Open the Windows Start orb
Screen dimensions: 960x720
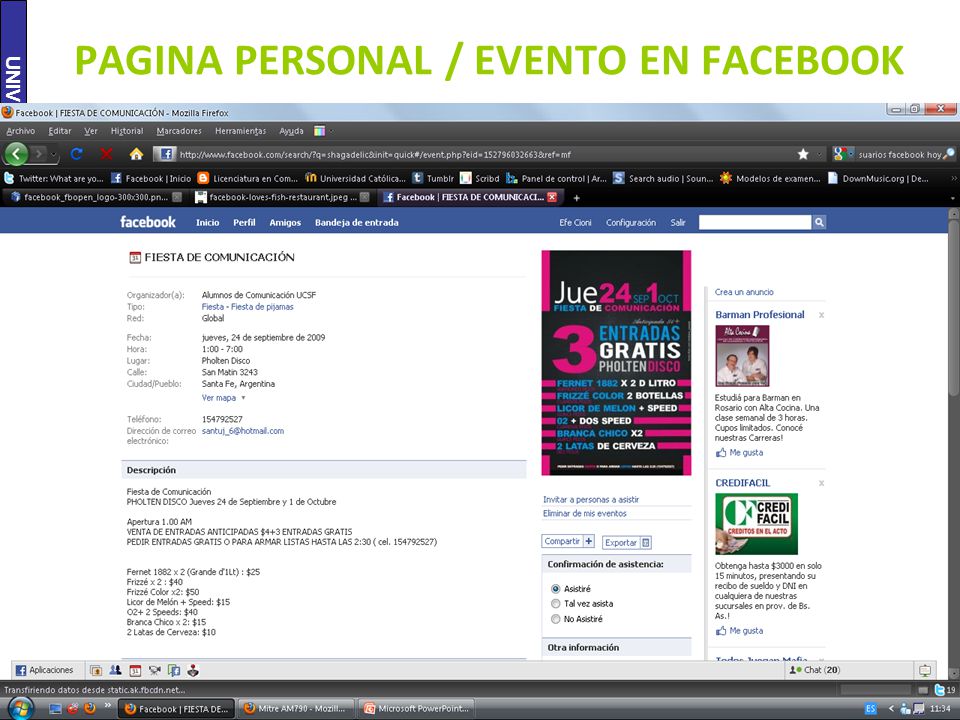[20, 709]
